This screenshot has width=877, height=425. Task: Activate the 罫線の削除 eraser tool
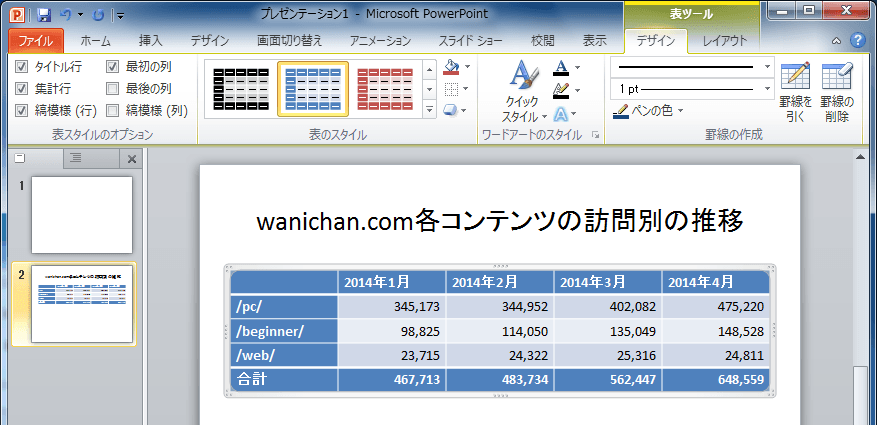pyautogui.click(x=837, y=92)
